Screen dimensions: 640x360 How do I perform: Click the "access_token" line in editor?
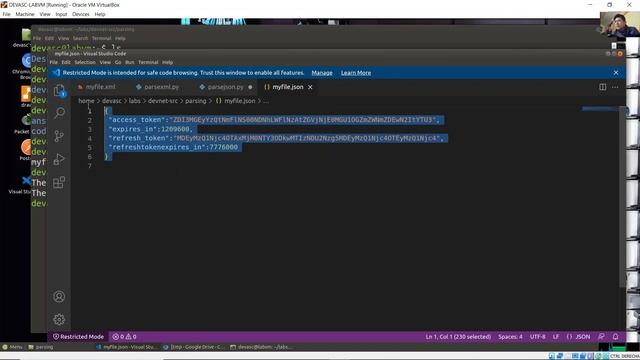pyautogui.click(x=274, y=120)
